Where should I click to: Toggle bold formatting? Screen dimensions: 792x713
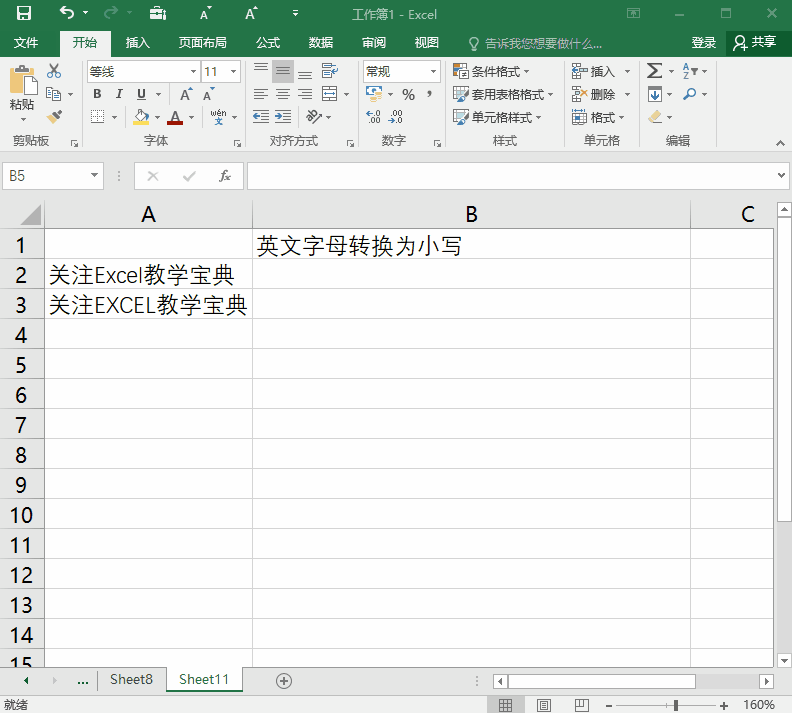pyautogui.click(x=97, y=94)
